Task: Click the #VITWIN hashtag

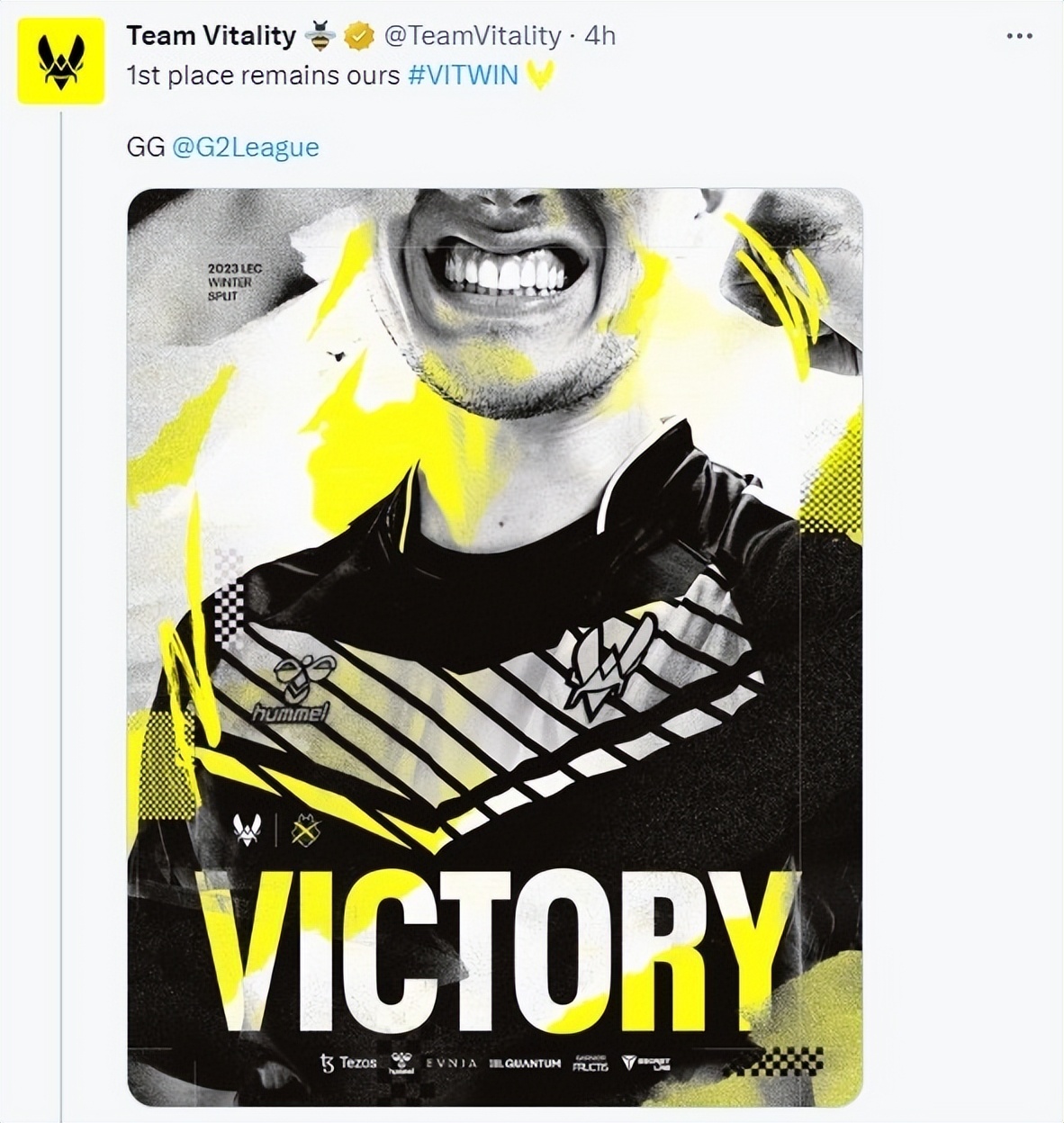Action: click(x=463, y=75)
